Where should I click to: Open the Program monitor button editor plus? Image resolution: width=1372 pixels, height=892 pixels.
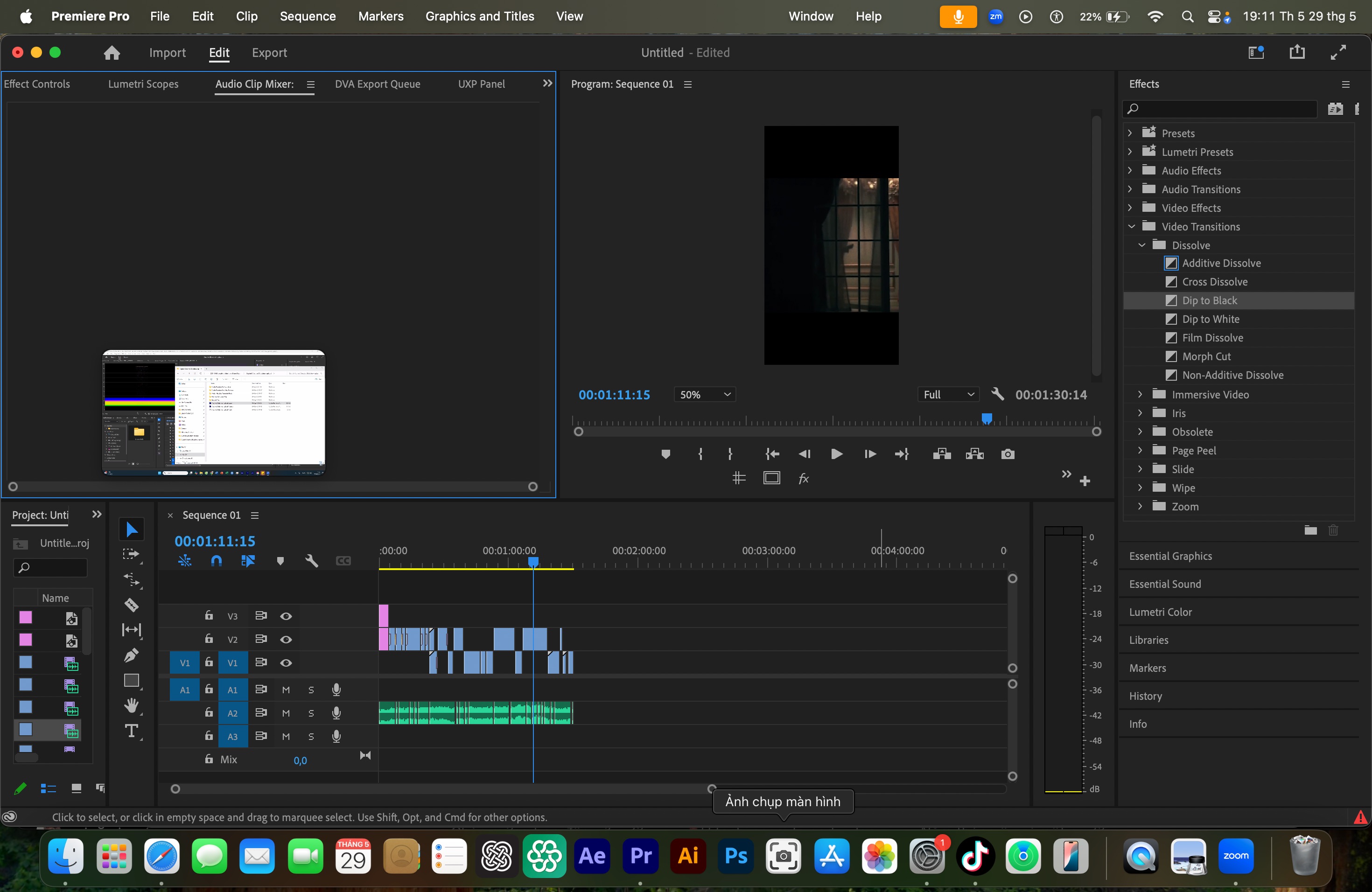click(x=1085, y=481)
